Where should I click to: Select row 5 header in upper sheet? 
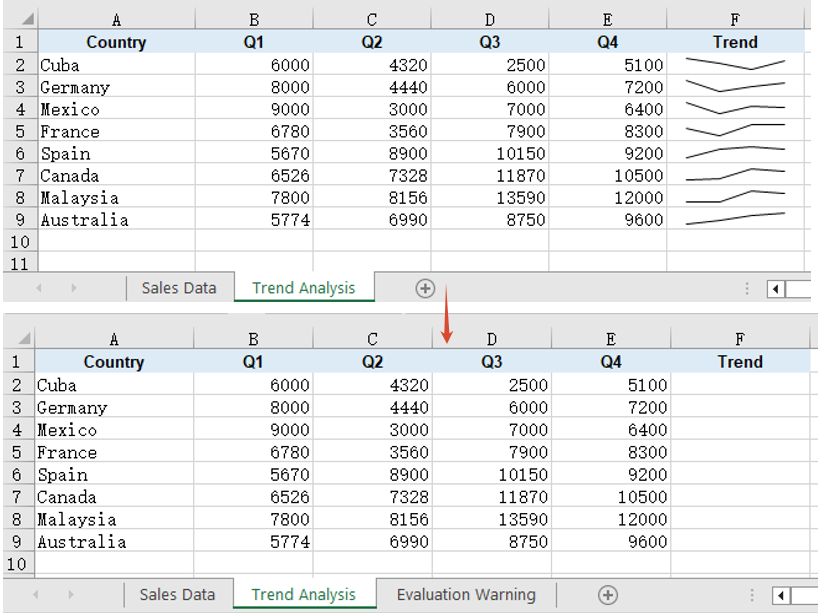pos(20,131)
